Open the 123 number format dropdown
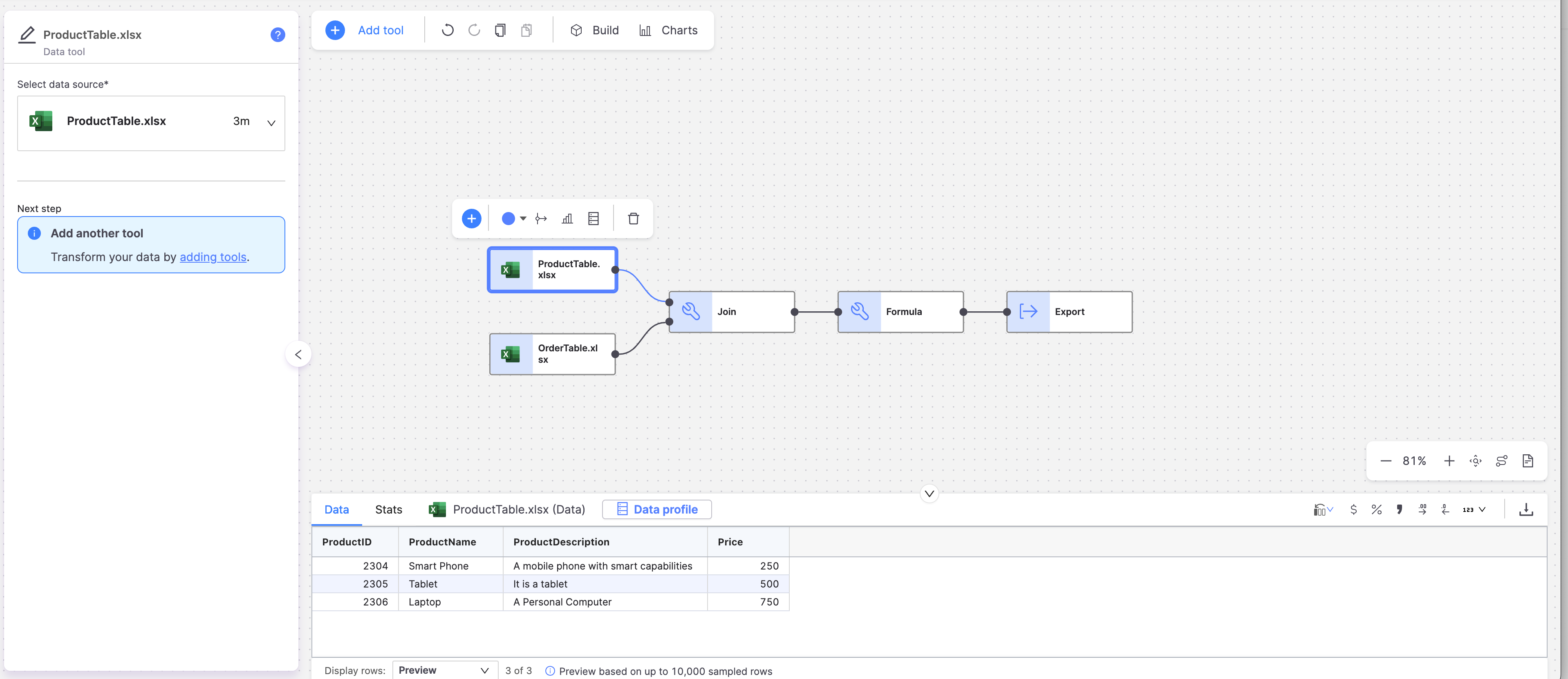Screen dimensions: 1568x679 (x=1474, y=509)
